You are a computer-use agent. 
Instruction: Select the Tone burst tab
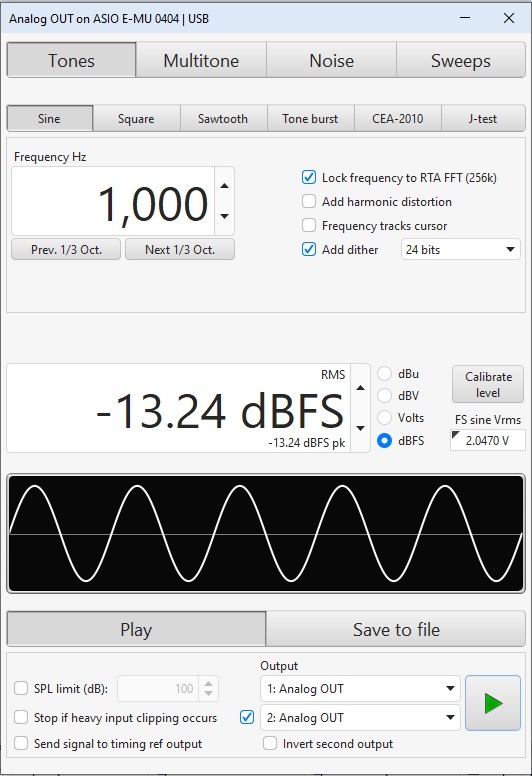coord(310,119)
